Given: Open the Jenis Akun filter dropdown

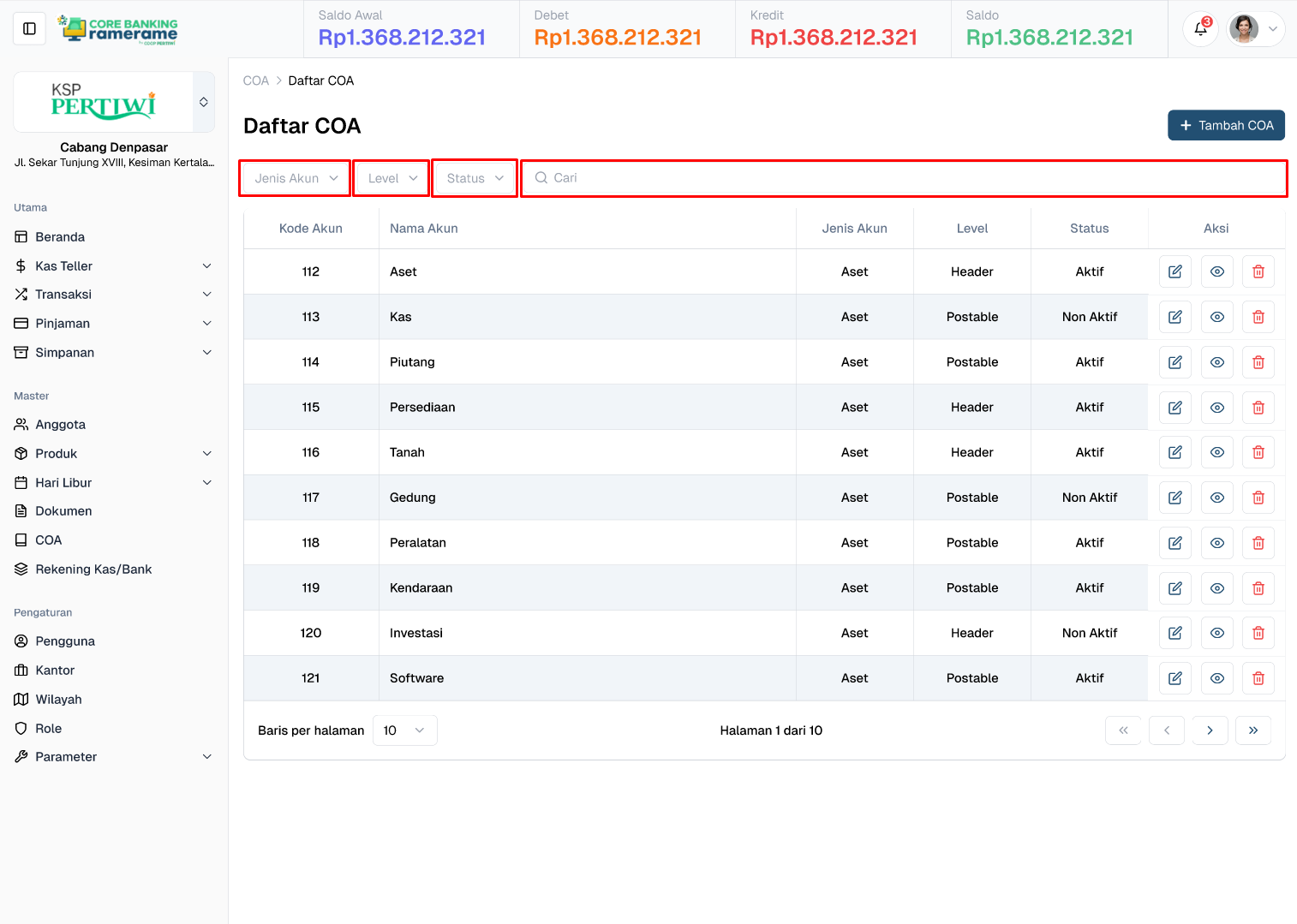Looking at the screenshot, I should coord(296,178).
